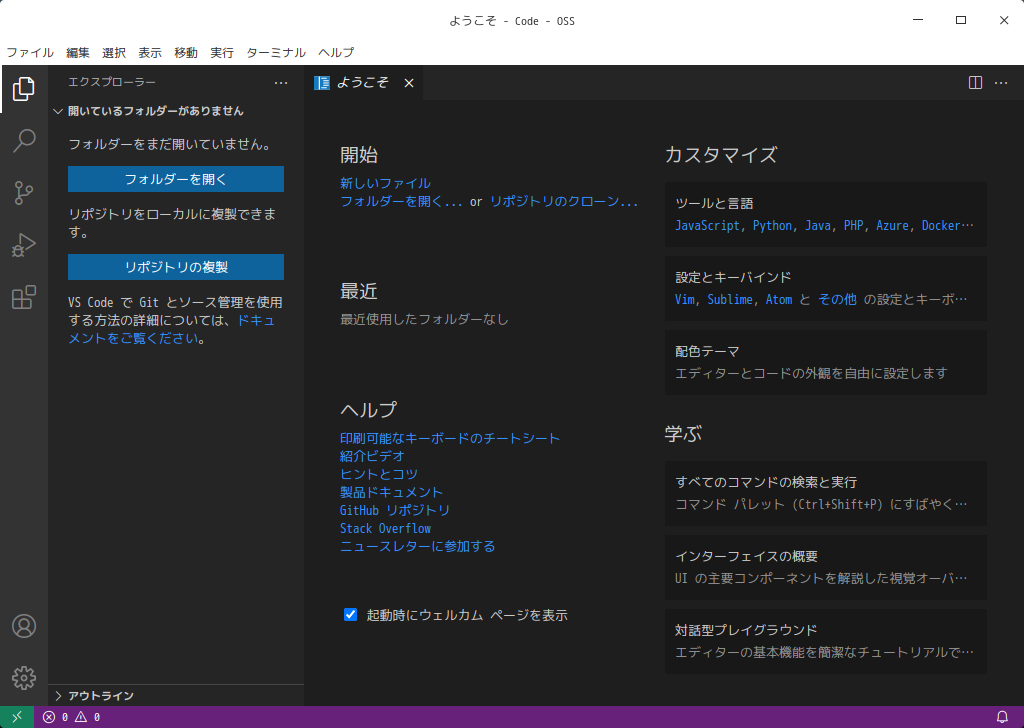
Task: Uncheck 起動時にウェルカム ページを表示
Action: click(351, 614)
